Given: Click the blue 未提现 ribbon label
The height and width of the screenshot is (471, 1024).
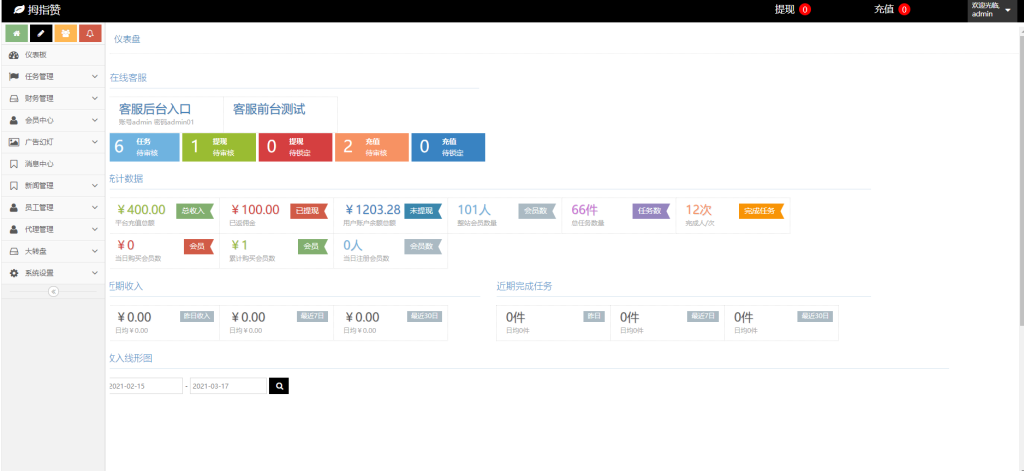Looking at the screenshot, I should tap(423, 211).
